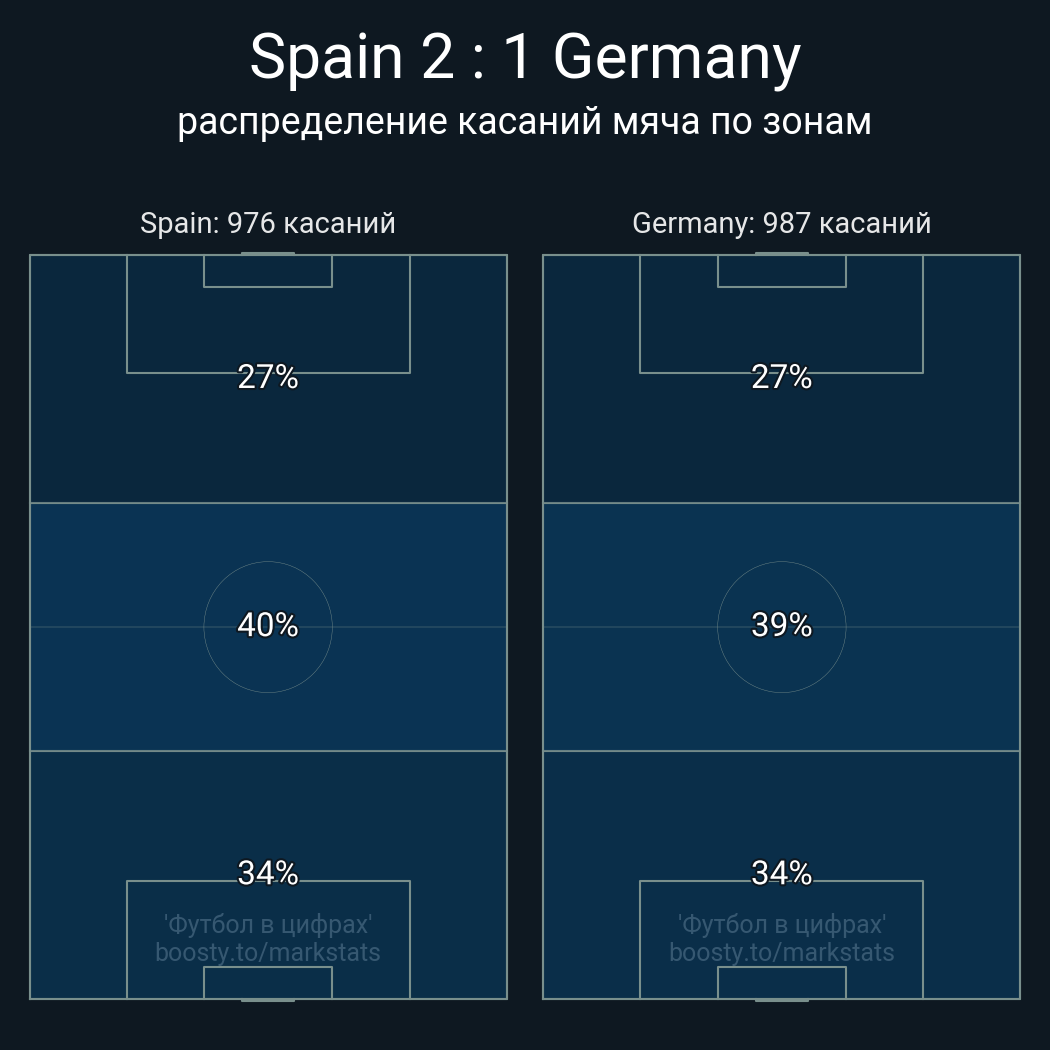
Task: Click Germany's 39% middle third value
Action: pos(781,625)
